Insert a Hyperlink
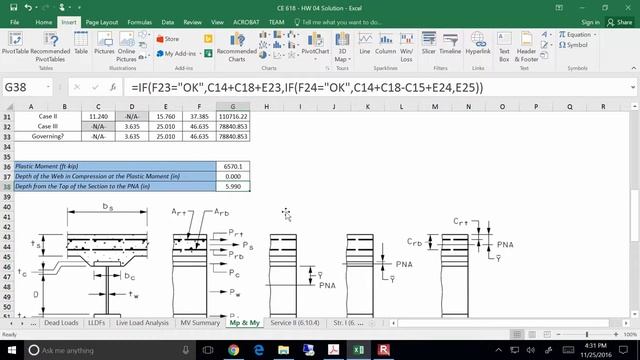The image size is (640, 360). 478,44
